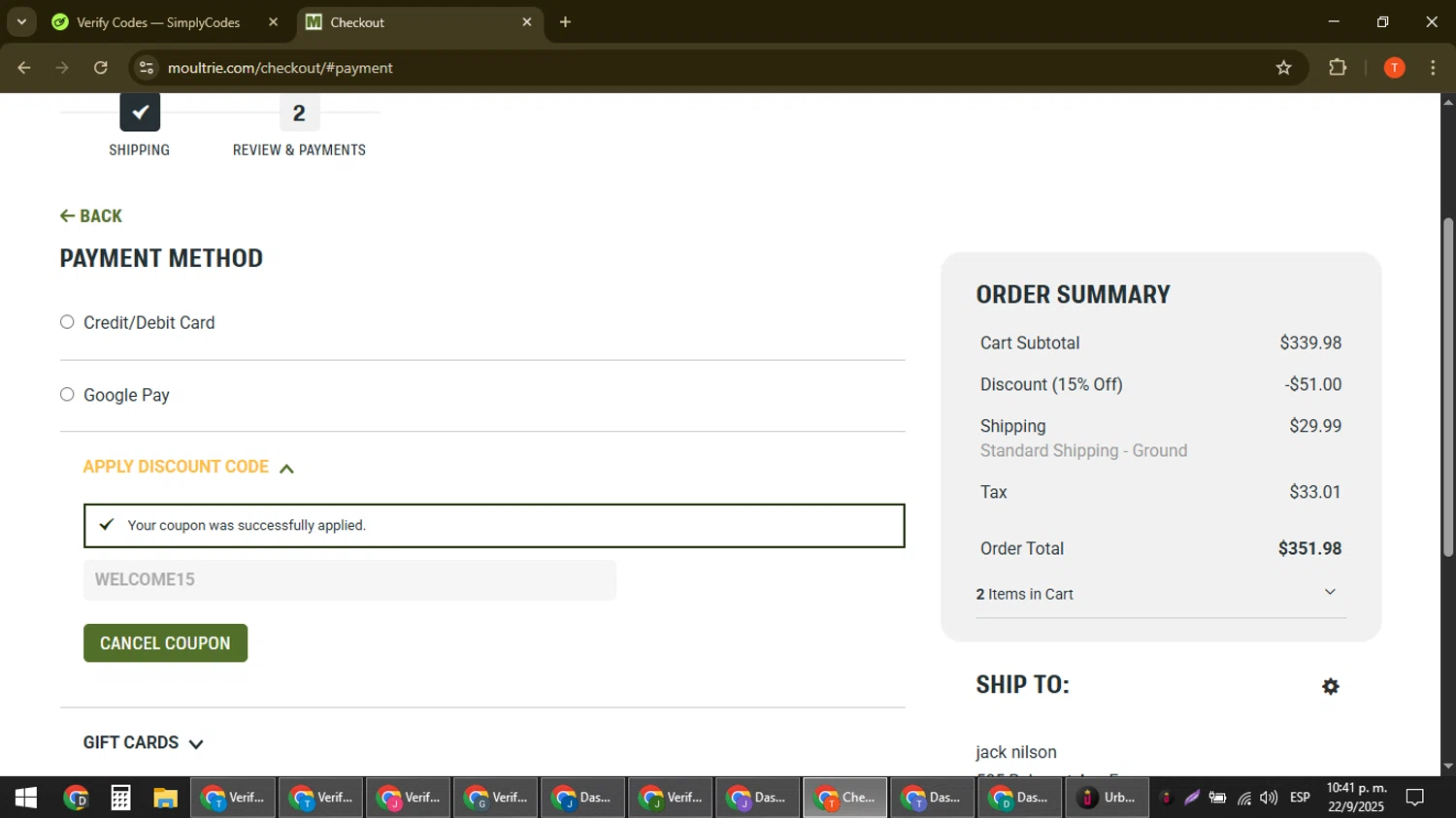Open the Windows taskbar Calculator
Screen dimensions: 1456x818
click(x=120, y=798)
